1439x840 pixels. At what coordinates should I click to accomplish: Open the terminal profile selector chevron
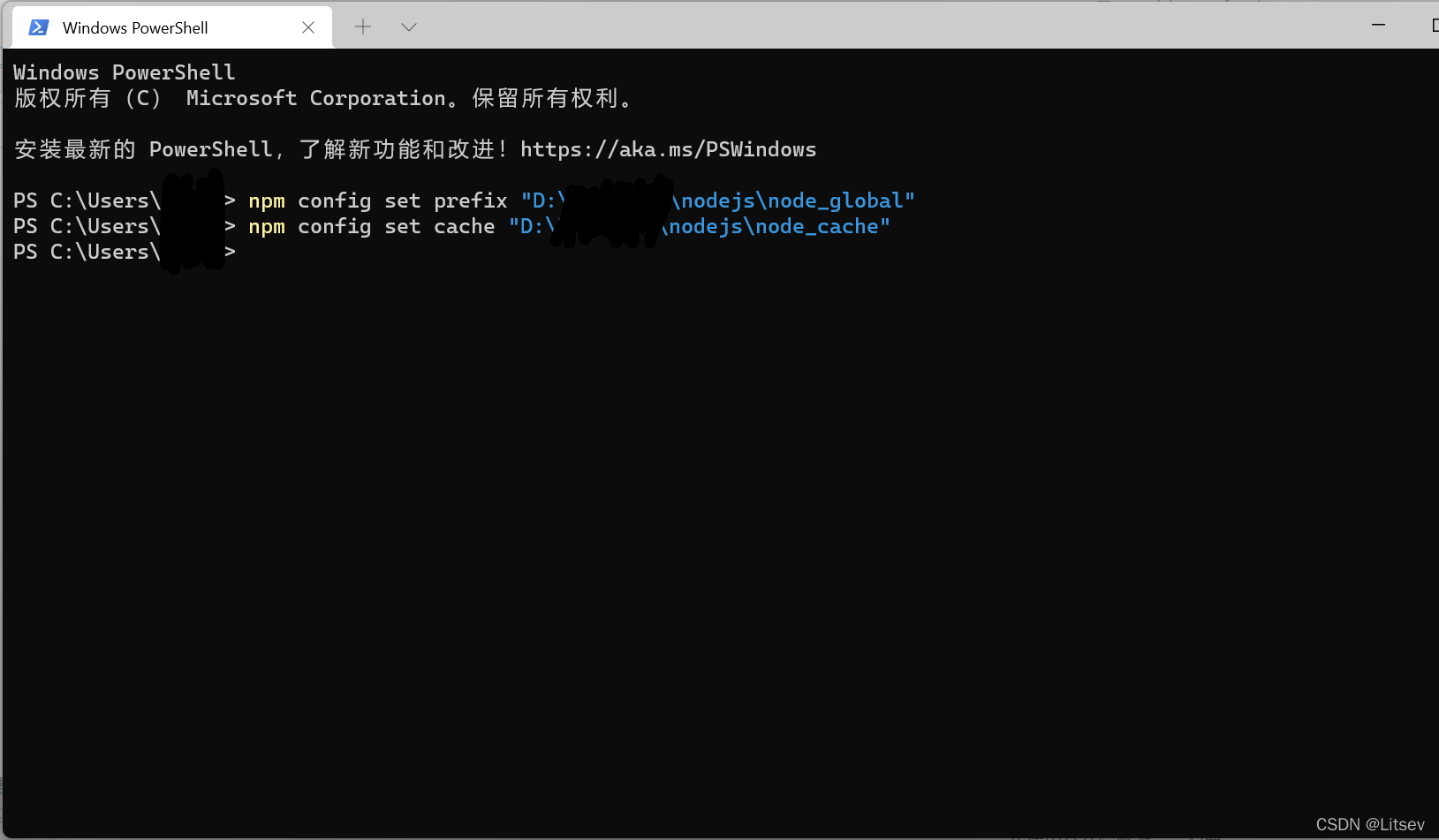[x=408, y=26]
